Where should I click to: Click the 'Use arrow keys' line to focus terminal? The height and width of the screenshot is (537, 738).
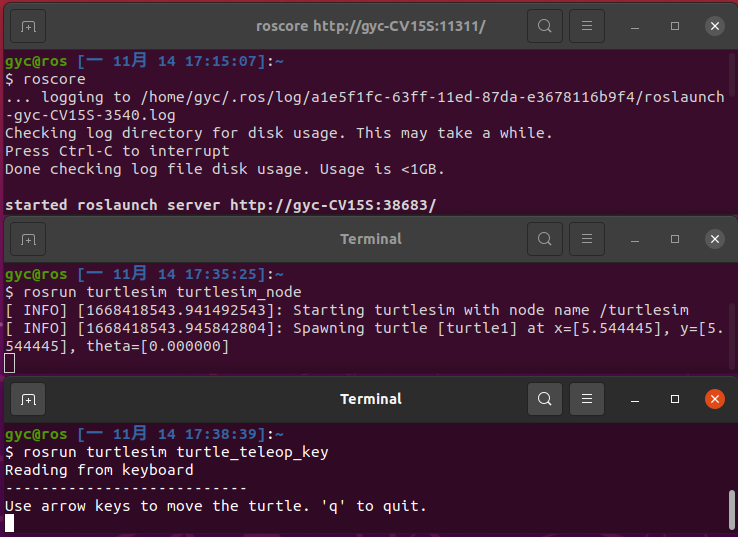click(216, 506)
